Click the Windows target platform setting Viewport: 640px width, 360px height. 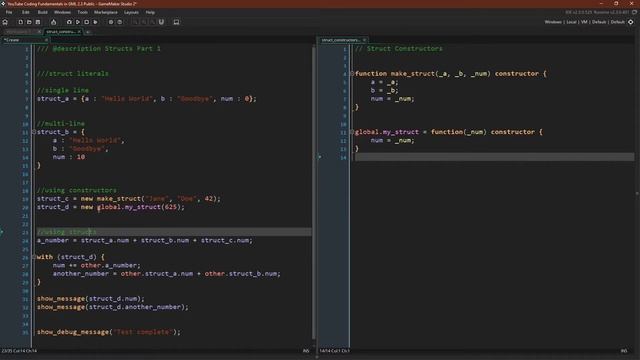(553, 22)
